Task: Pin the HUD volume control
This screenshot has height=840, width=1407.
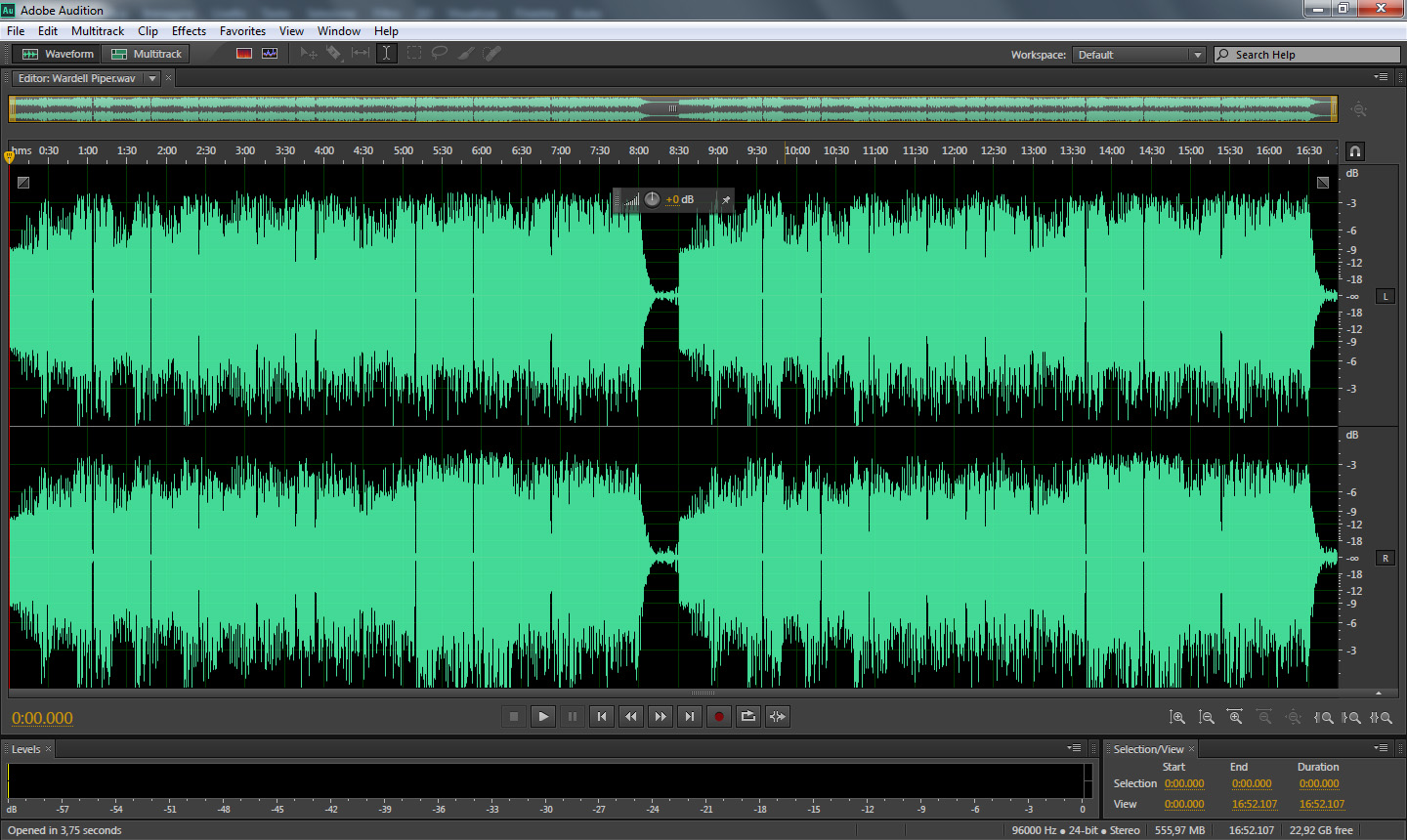Action: (x=726, y=199)
